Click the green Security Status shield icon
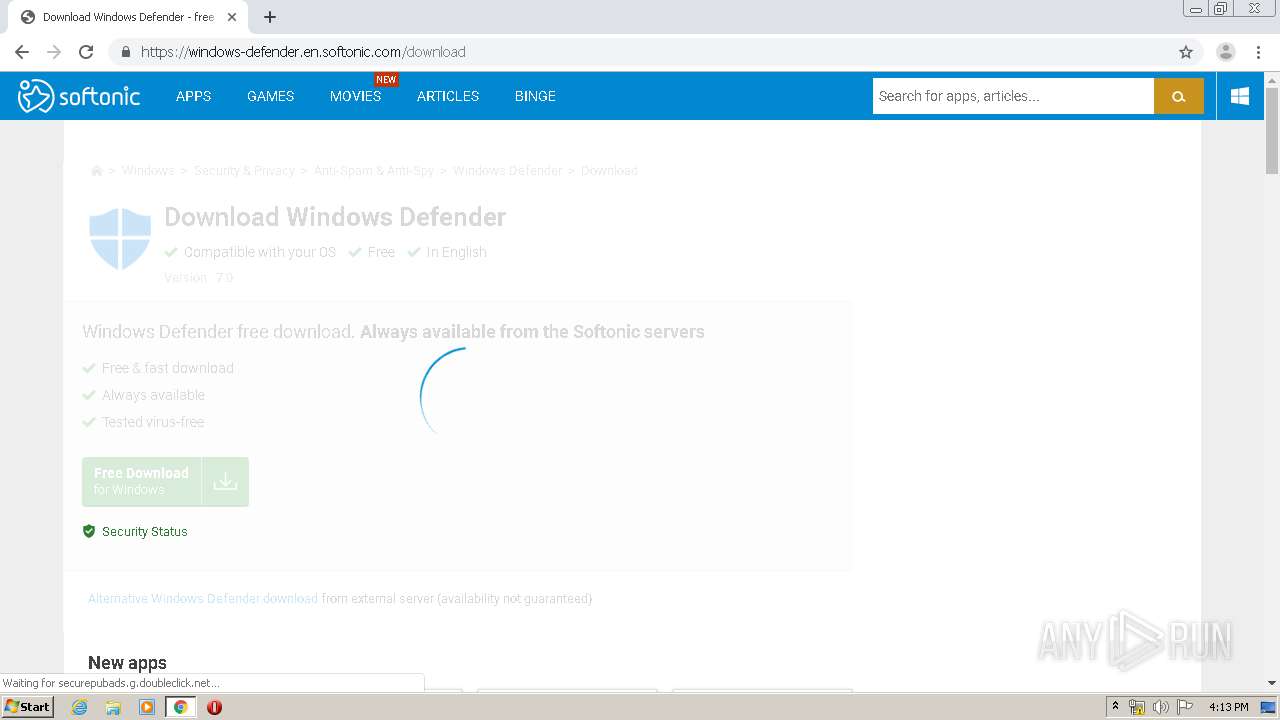The image size is (1280, 720). [89, 531]
